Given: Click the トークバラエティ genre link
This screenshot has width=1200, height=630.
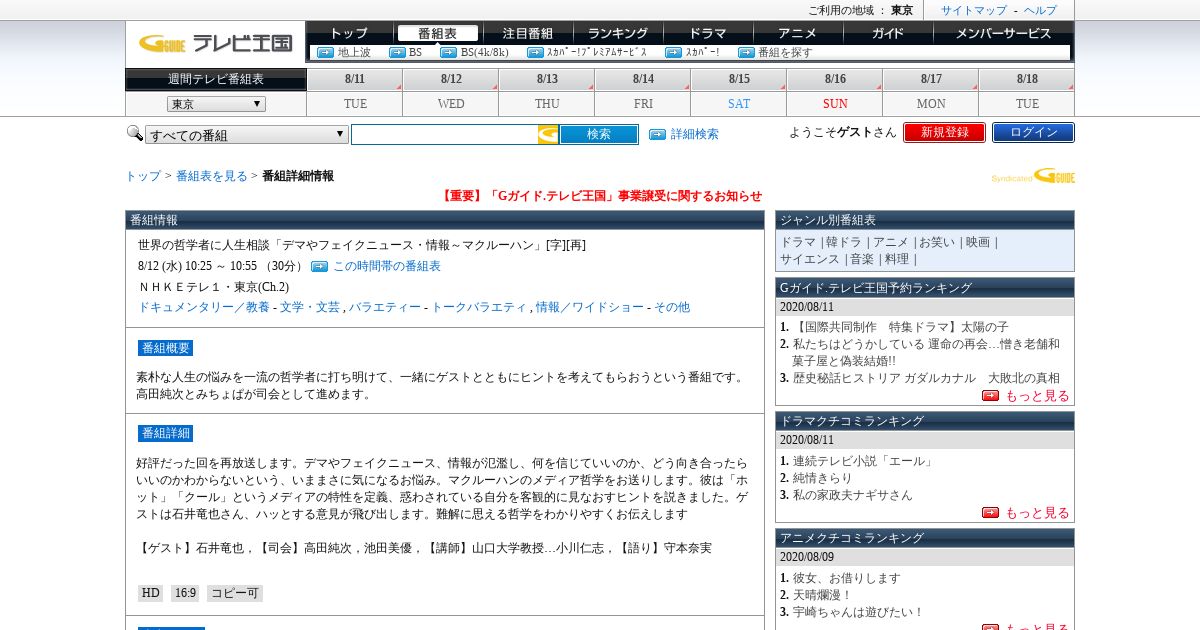Looking at the screenshot, I should pyautogui.click(x=479, y=307).
